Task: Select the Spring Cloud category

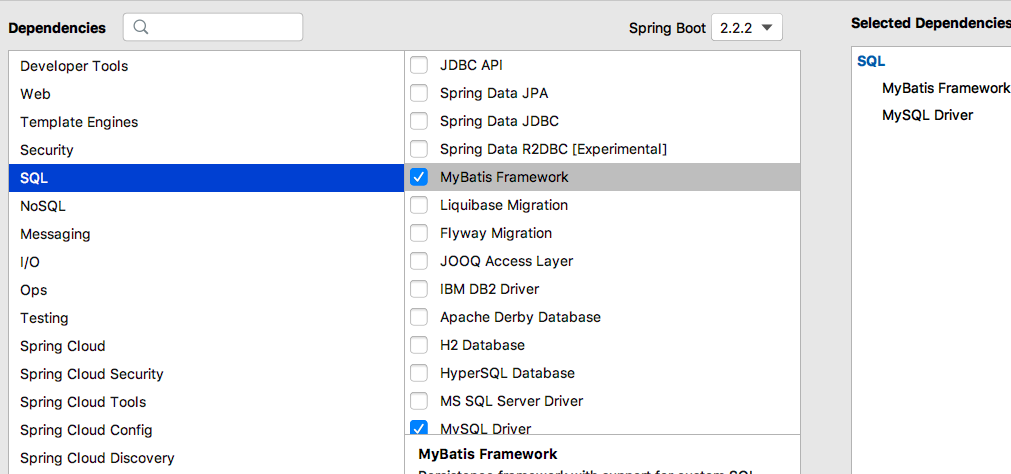Action: tap(62, 346)
